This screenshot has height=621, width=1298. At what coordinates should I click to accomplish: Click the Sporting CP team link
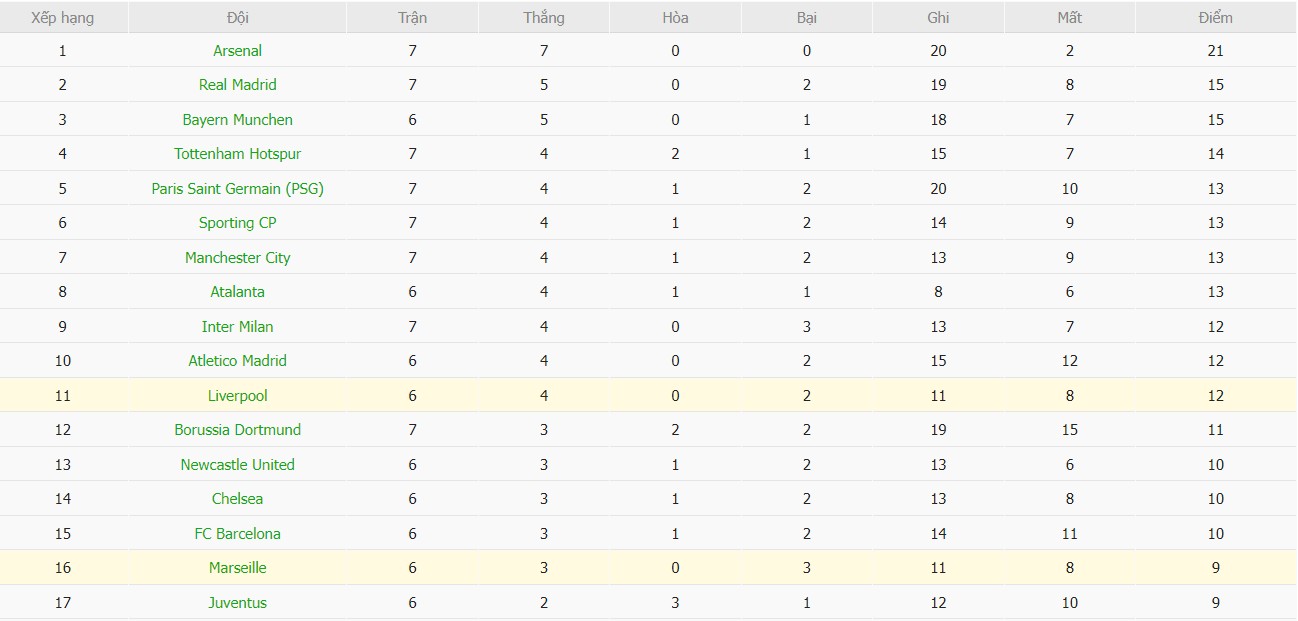[x=238, y=223]
